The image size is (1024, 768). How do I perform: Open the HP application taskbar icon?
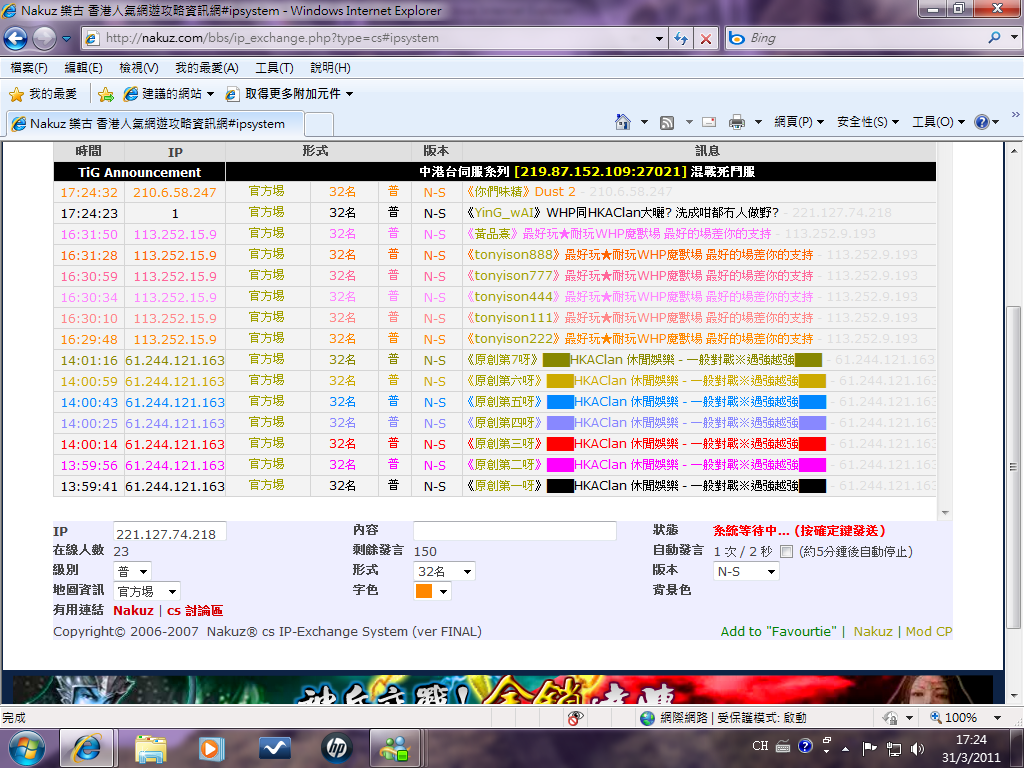tap(337, 748)
